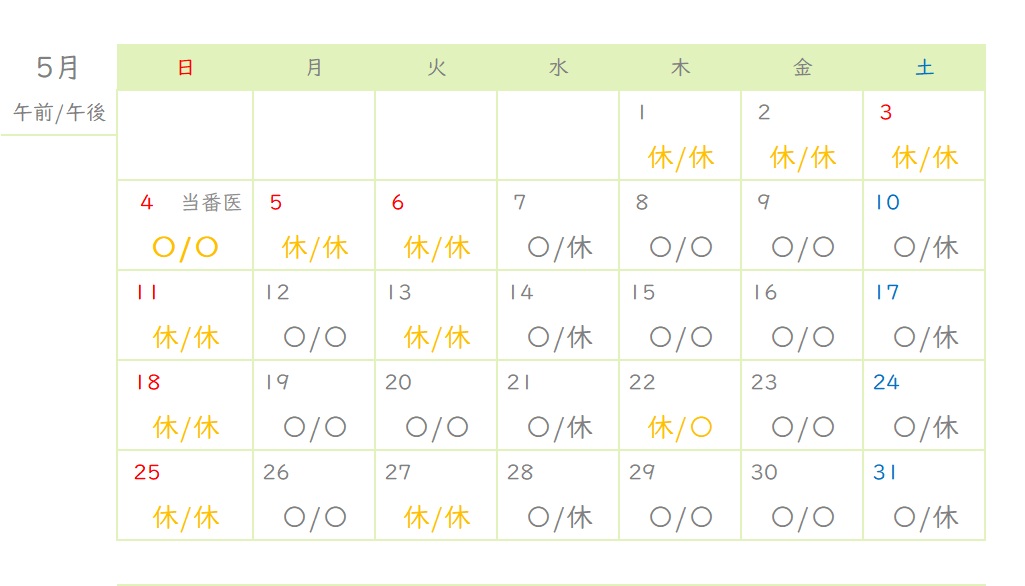This screenshot has width=1025, height=586.
Task: Click the 休/休 status on May 27
Action: 437,518
